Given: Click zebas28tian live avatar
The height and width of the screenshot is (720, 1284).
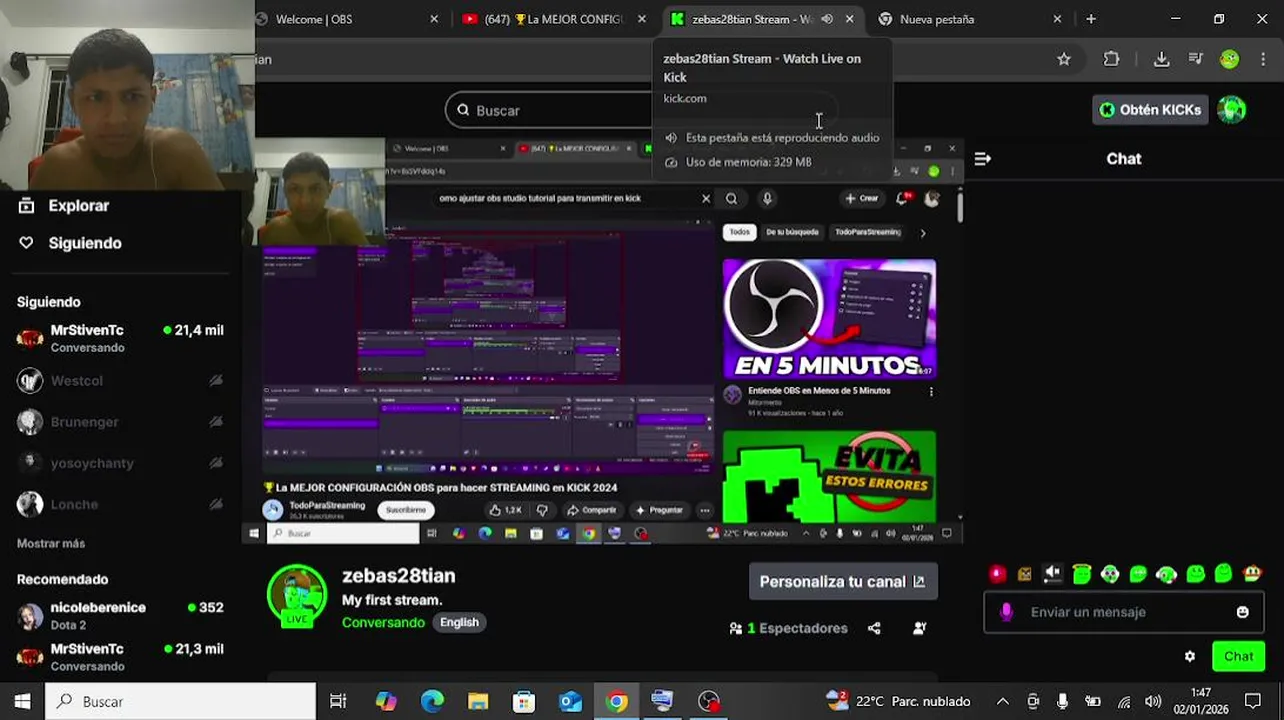Looking at the screenshot, I should [x=297, y=596].
